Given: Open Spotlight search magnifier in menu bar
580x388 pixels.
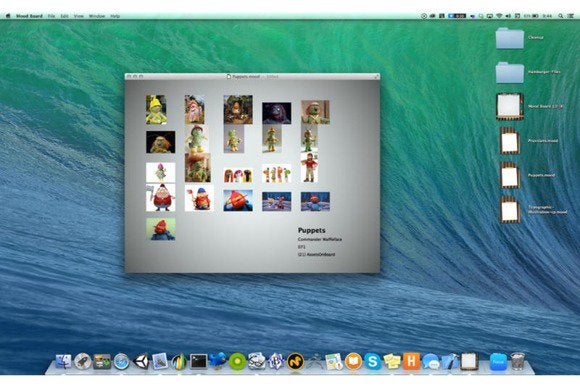Looking at the screenshot, I should pos(561,16).
